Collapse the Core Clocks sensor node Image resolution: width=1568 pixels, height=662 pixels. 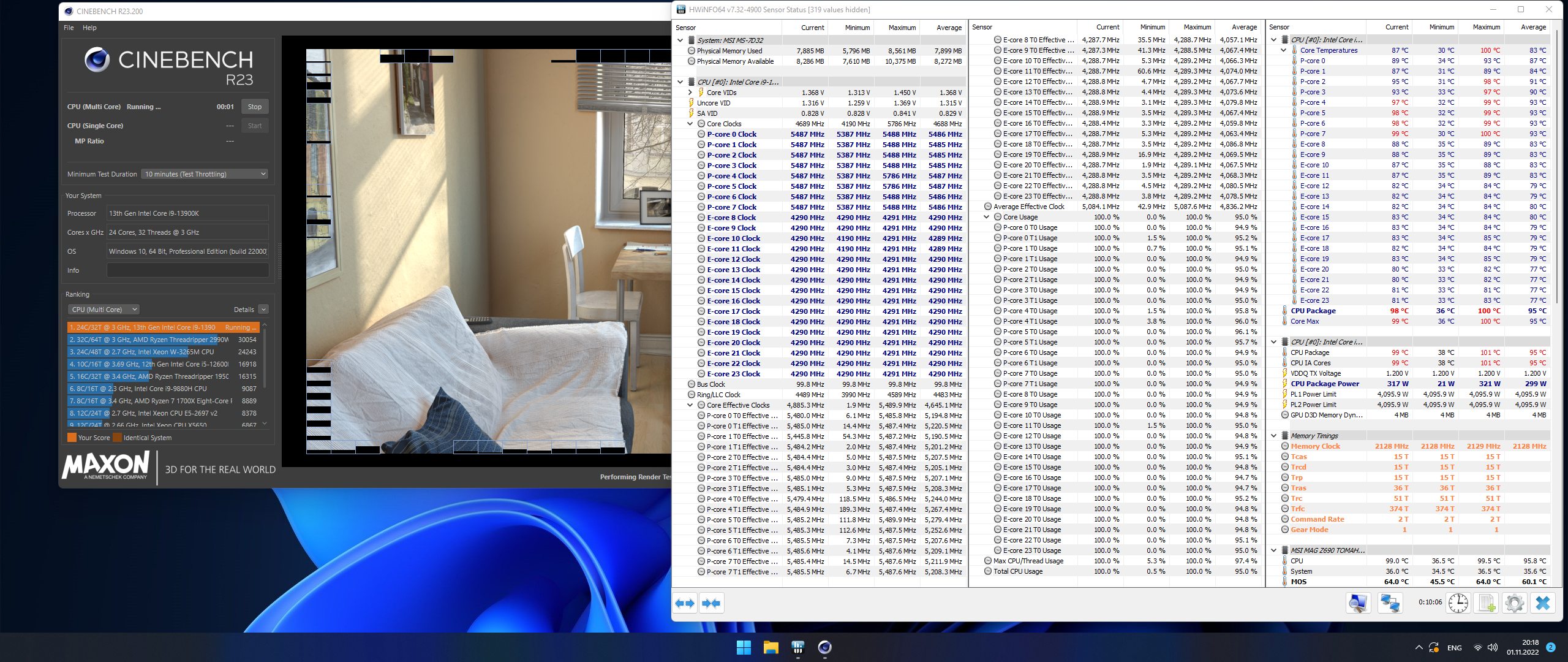(690, 124)
